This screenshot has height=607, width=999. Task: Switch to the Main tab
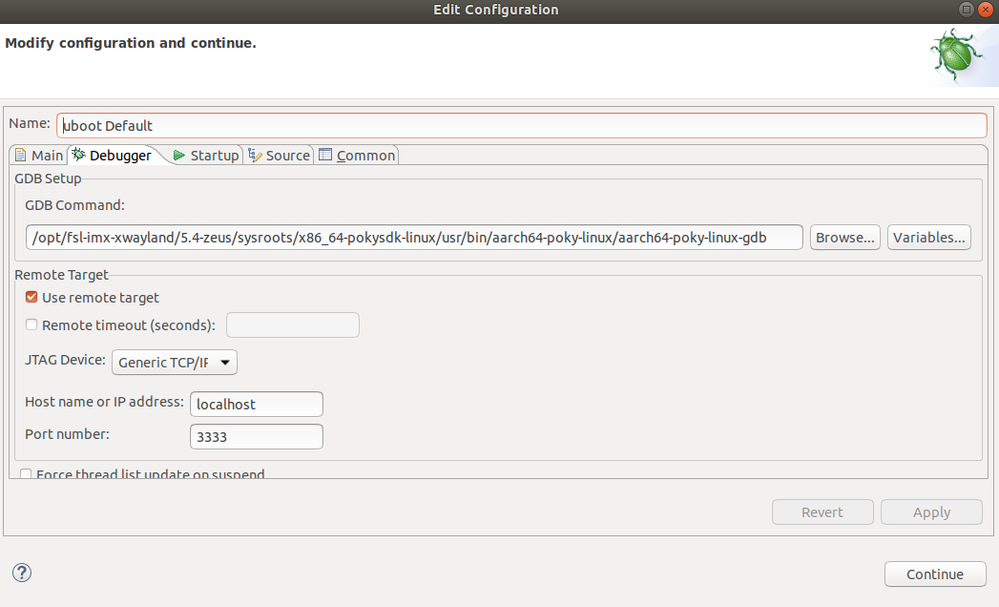[38, 155]
